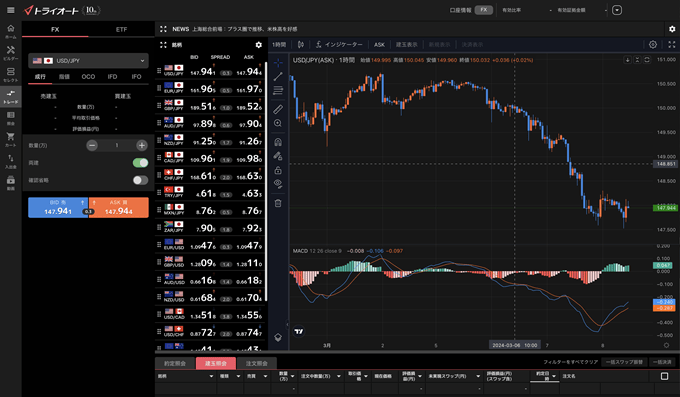Open カート (Cart) in sidebar
680x397 pixels.
tap(11, 140)
